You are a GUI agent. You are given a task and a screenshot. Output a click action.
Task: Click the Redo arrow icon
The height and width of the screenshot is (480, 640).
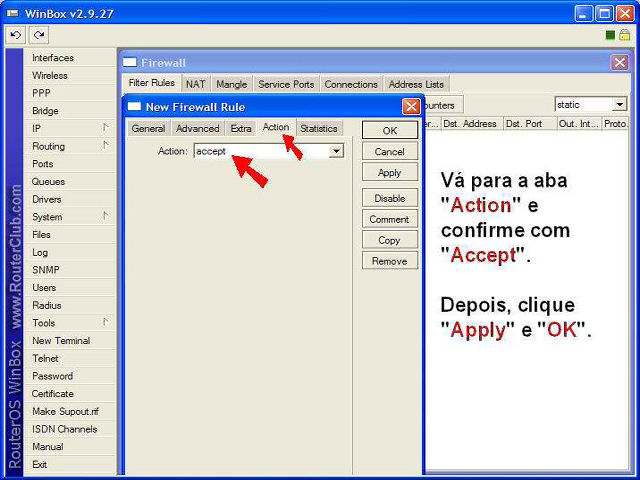[39, 35]
